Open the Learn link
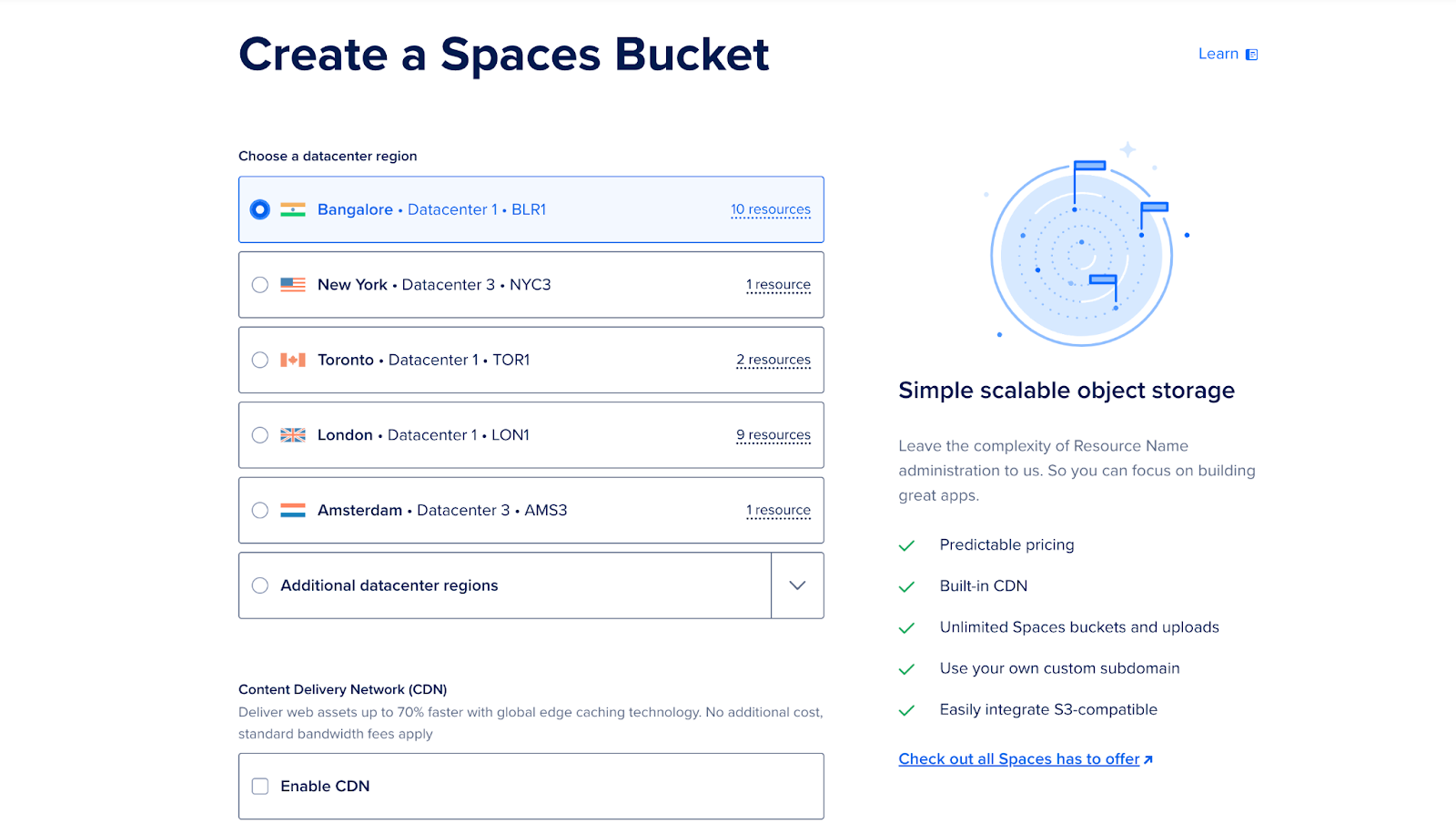Screen dimensions: 1456x834 1218,54
